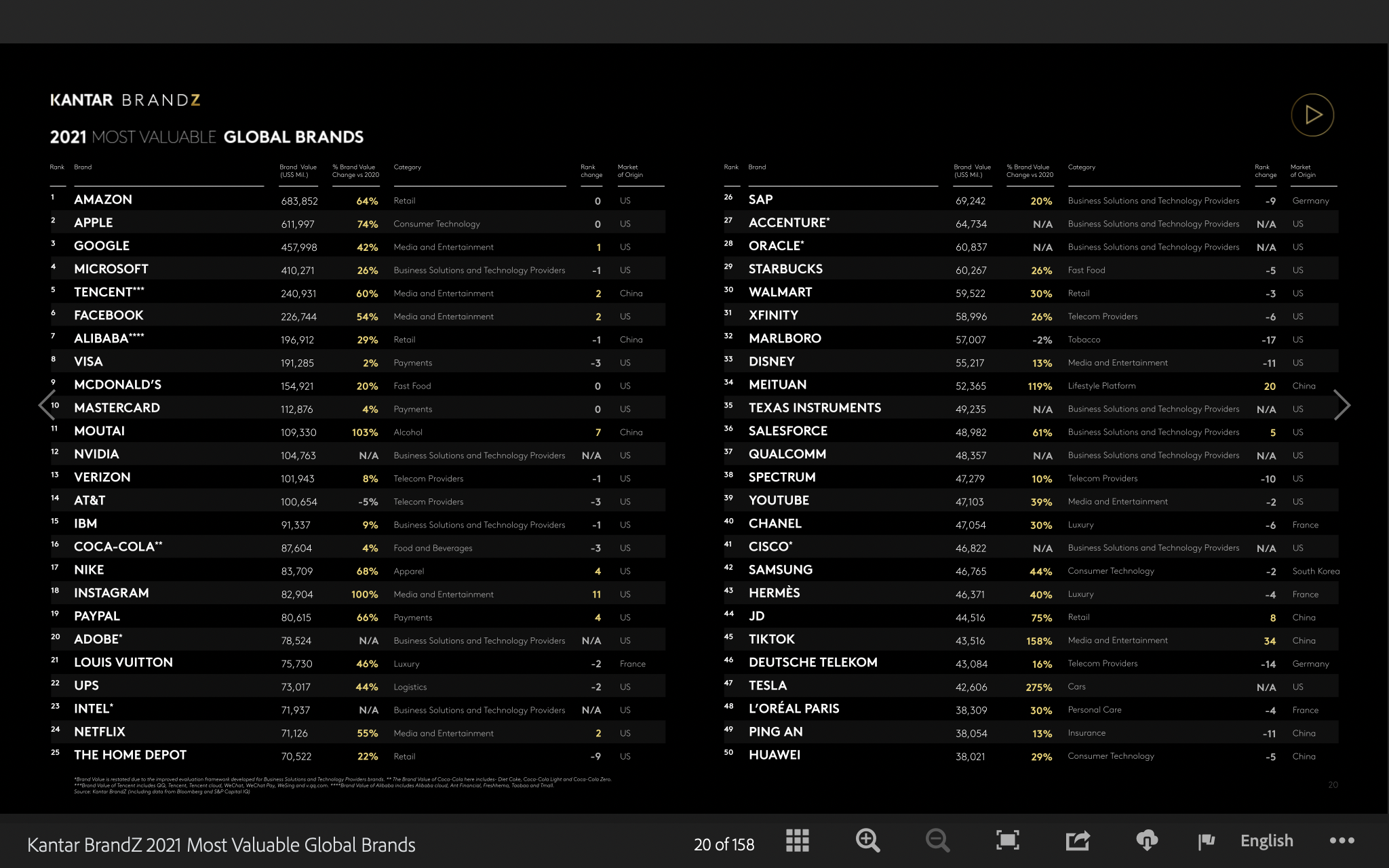Open the English language selector
This screenshot has height=868, width=1389.
[1266, 841]
